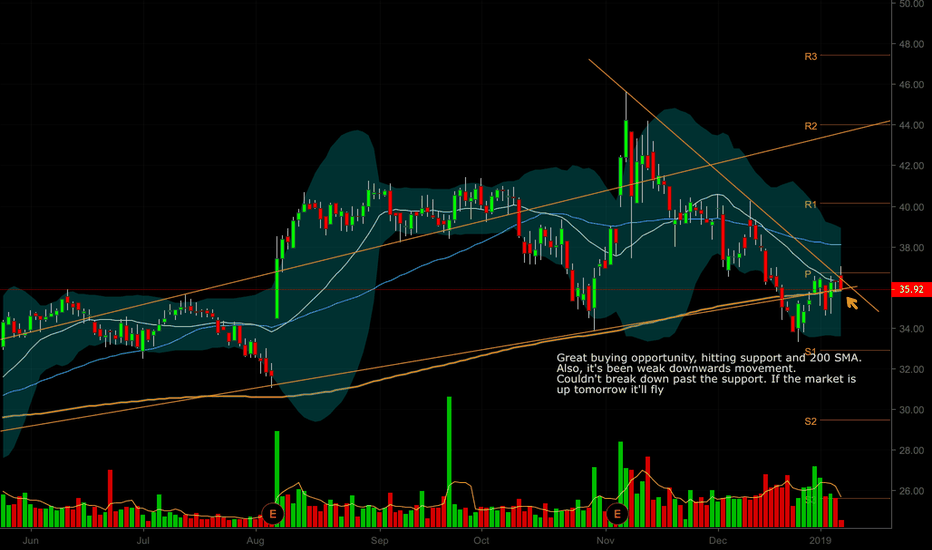Click the 'Great buying opportunity' note text
This screenshot has width=932, height=550.
709,373
